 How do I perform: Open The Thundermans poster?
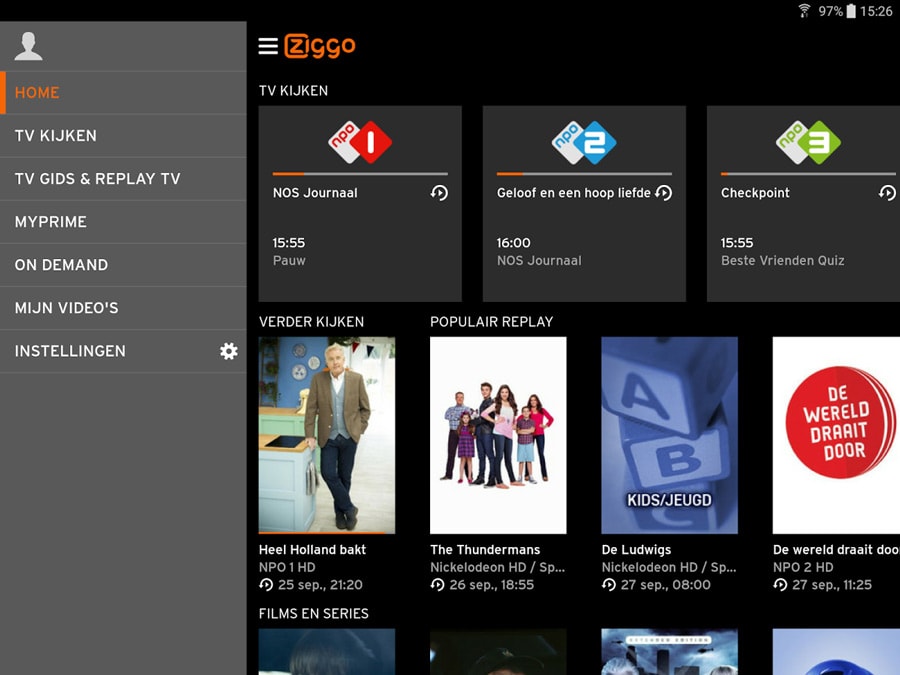coord(498,435)
